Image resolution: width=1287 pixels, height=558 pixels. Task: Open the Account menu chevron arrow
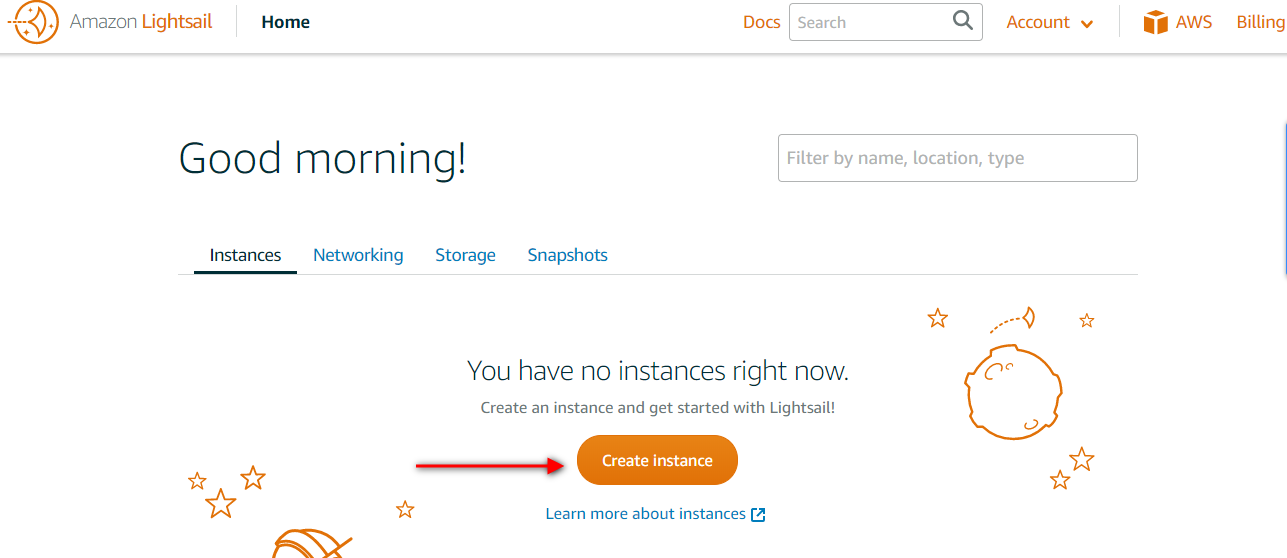(1087, 24)
